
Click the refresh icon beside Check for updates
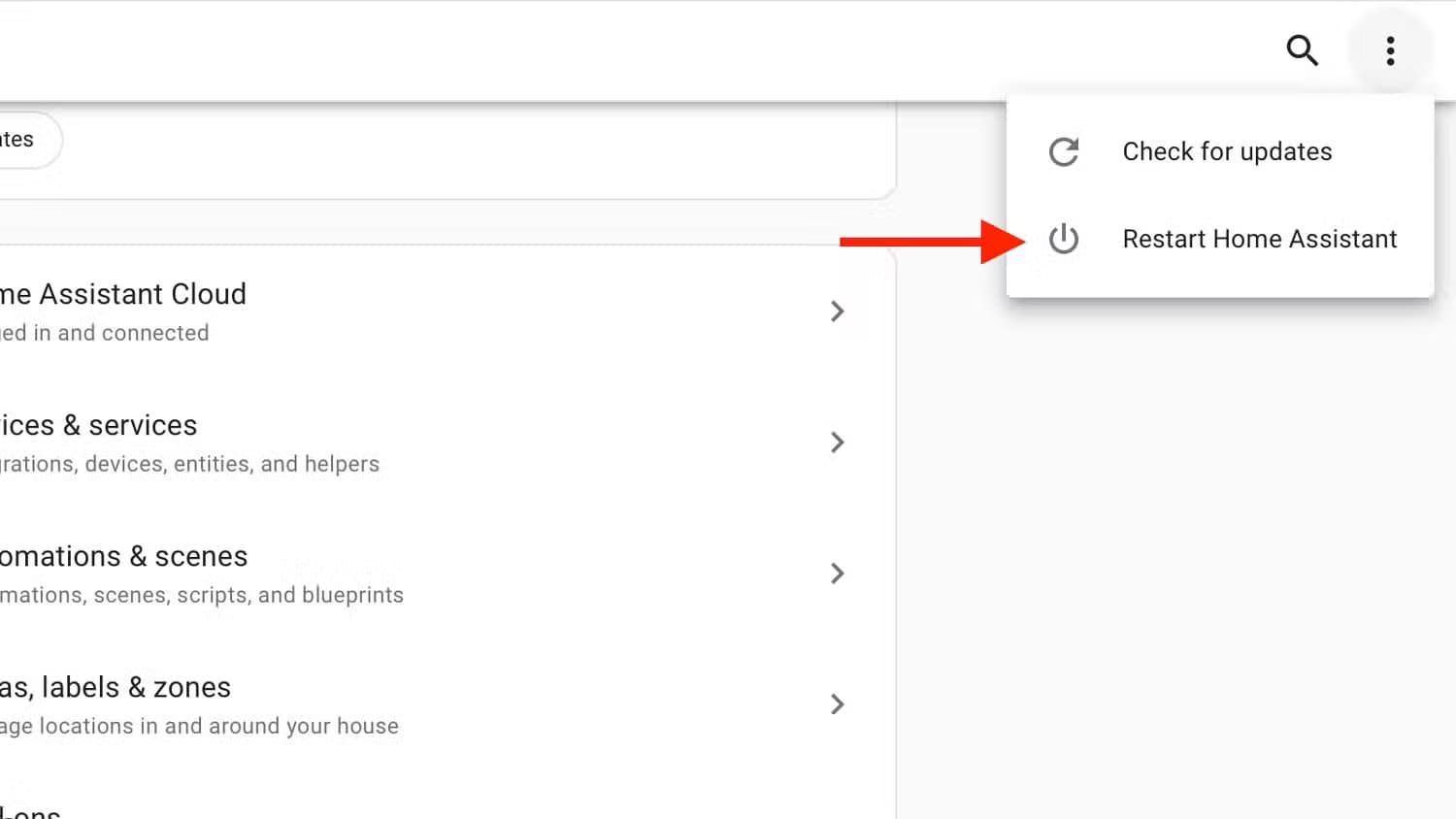(x=1064, y=151)
